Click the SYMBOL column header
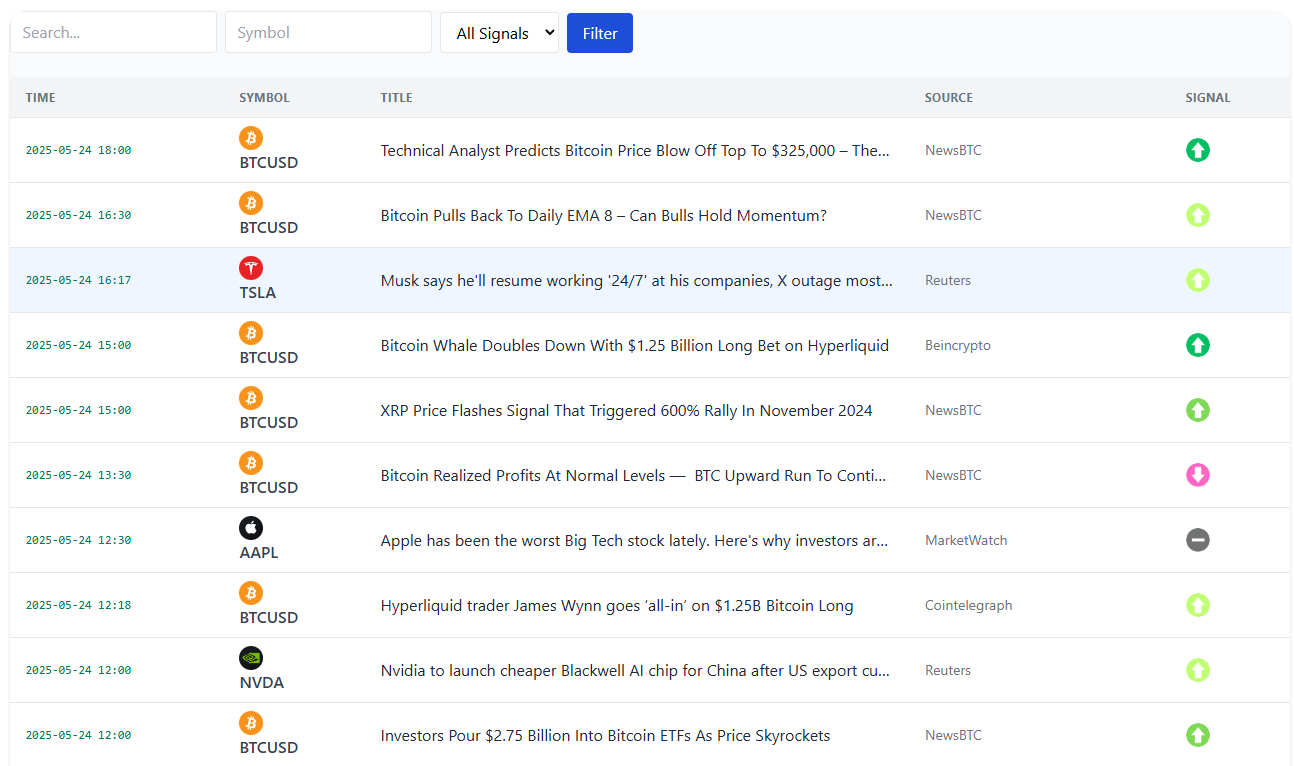Viewport: 1294px width, 766px height. (x=264, y=98)
